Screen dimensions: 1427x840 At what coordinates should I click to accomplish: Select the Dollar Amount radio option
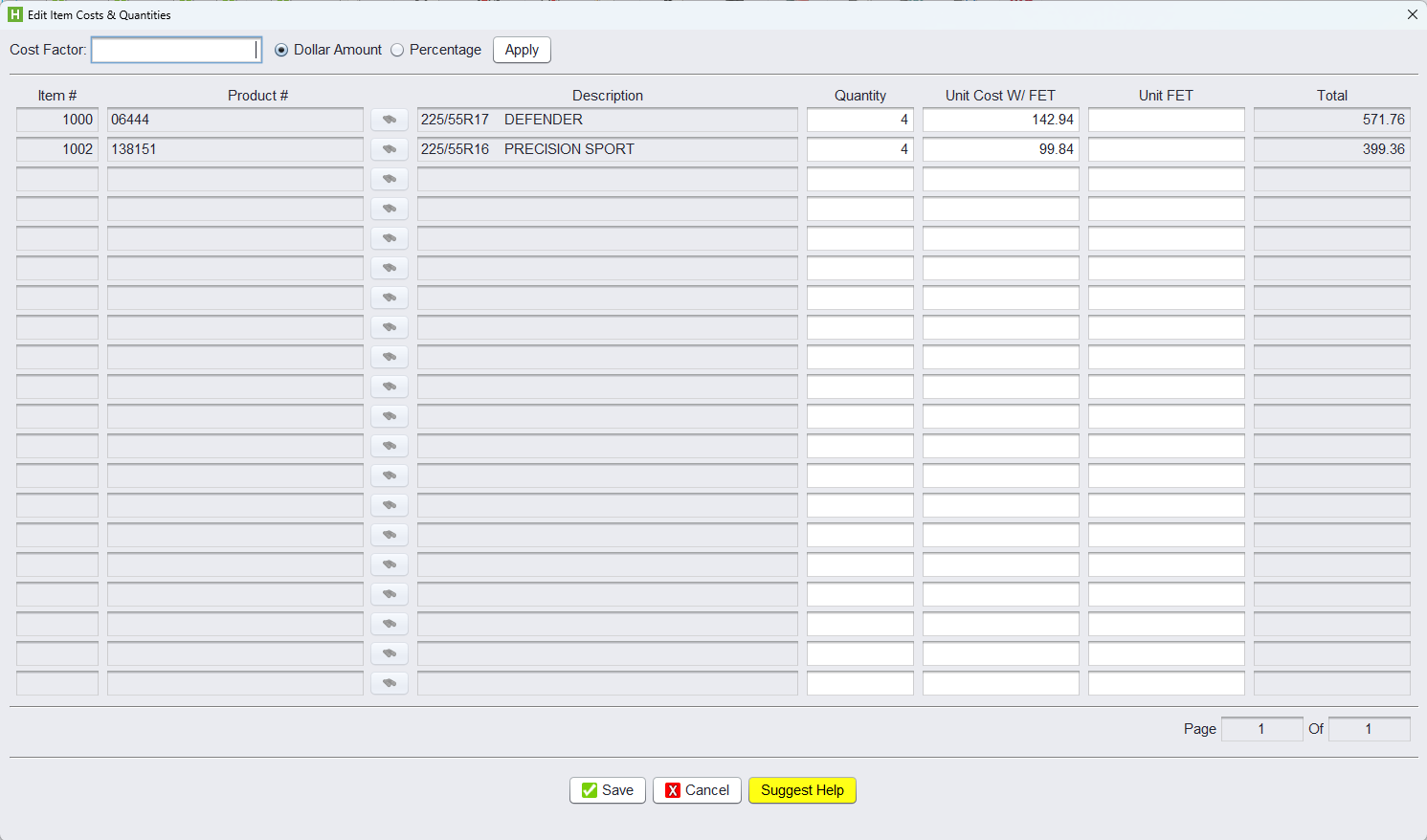point(281,50)
